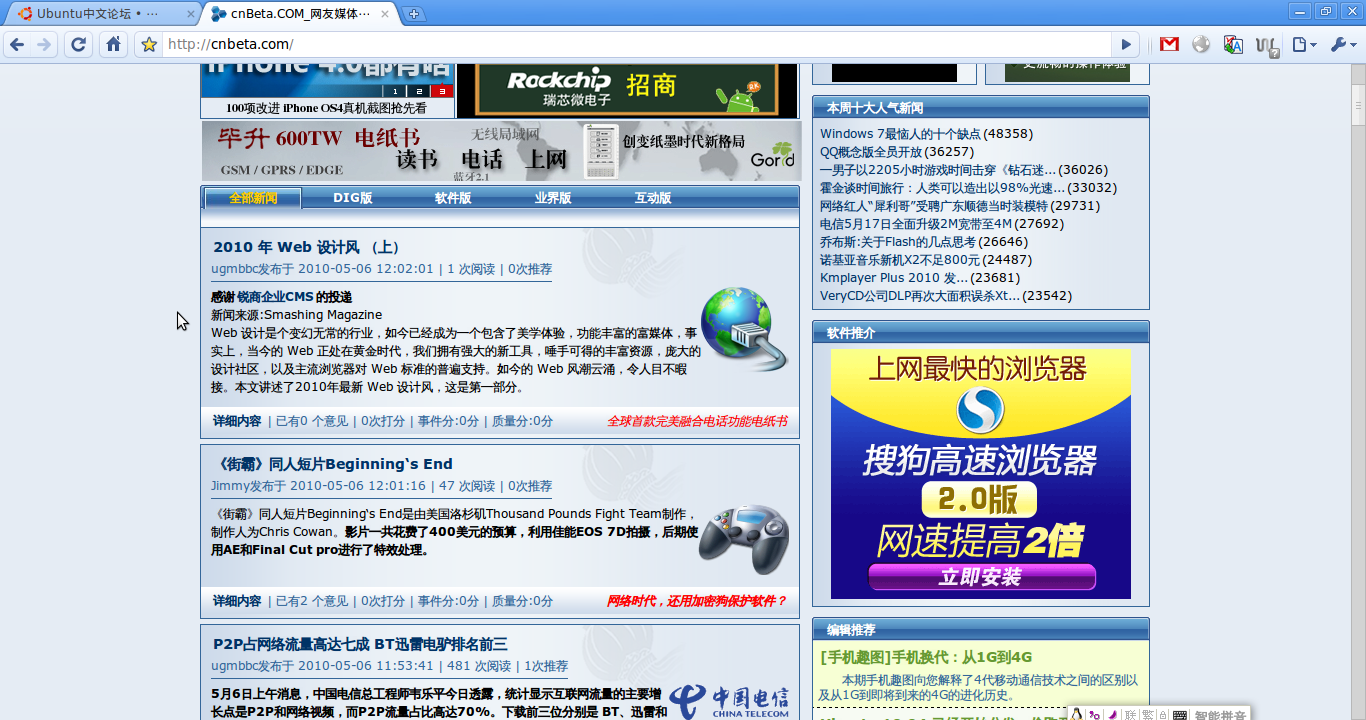Image resolution: width=1366 pixels, height=720 pixels.
Task: Switch to the DIG版 tab
Action: (x=352, y=198)
